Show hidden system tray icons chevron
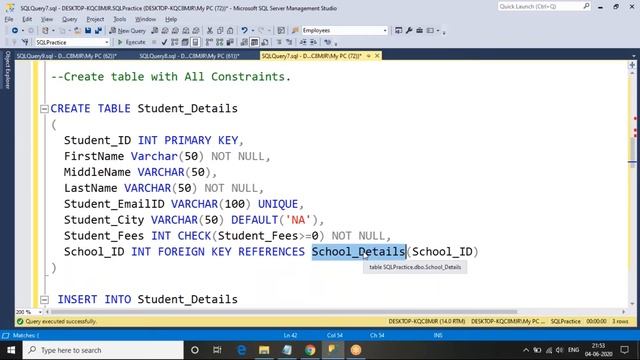This screenshot has width=640, height=360. click(x=526, y=350)
